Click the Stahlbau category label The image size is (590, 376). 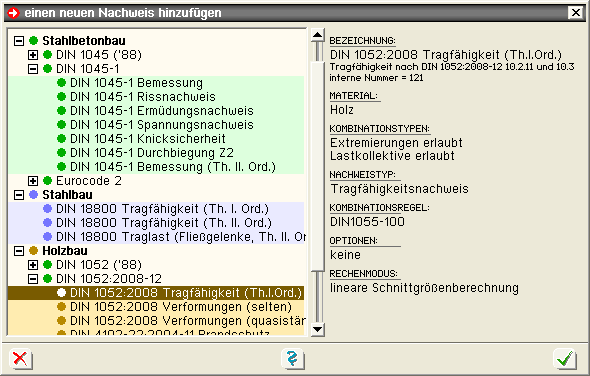pyautogui.click(x=67, y=195)
